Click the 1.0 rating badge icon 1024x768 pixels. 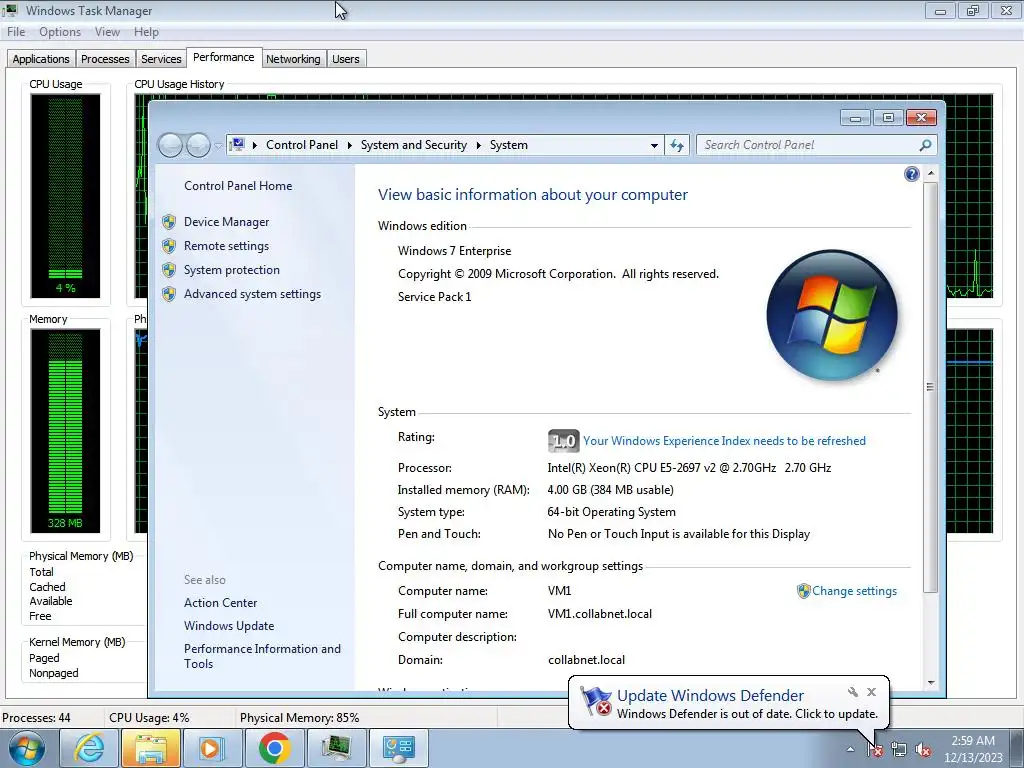(x=563, y=441)
